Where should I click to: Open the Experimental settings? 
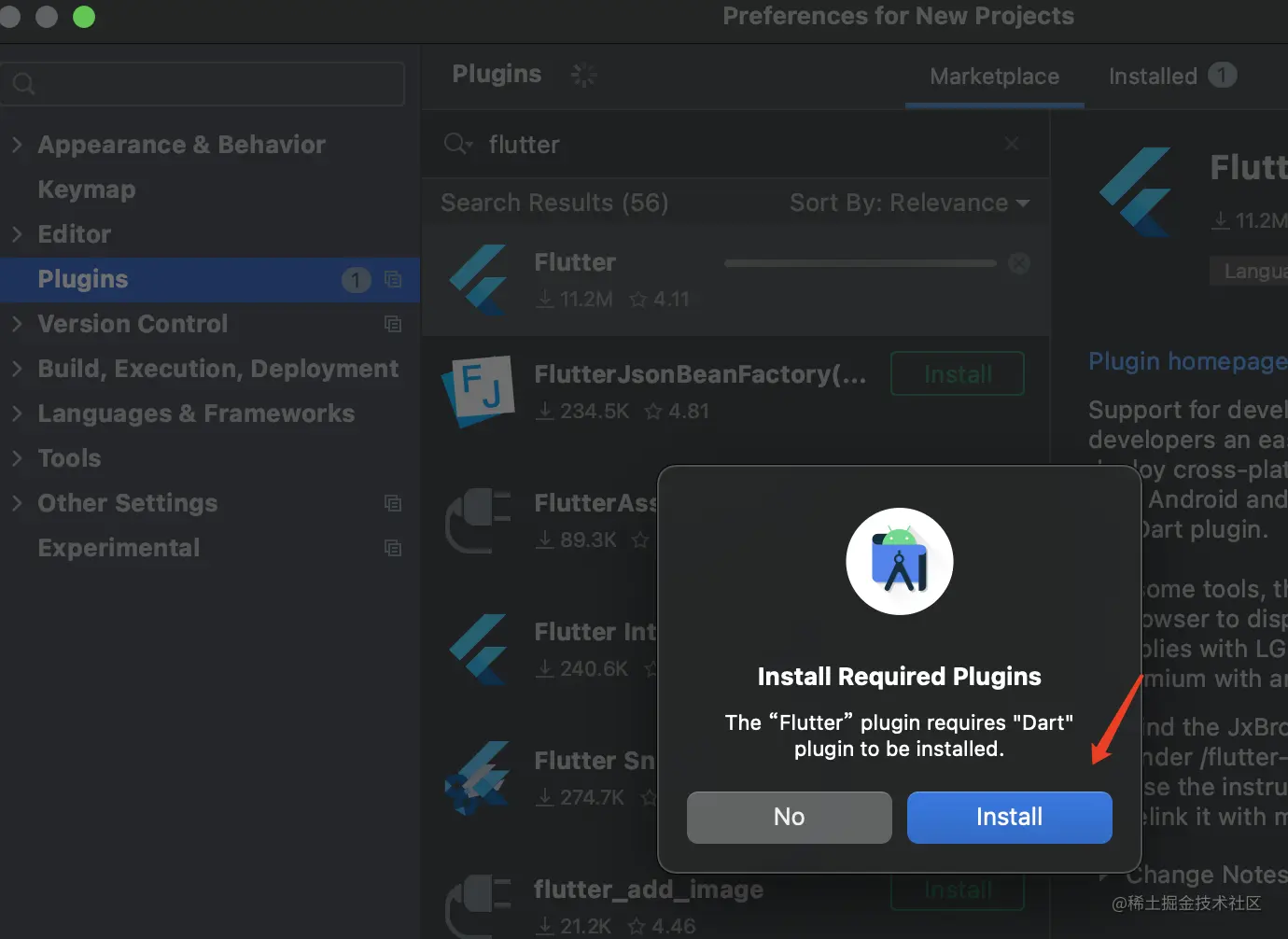pyautogui.click(x=119, y=548)
